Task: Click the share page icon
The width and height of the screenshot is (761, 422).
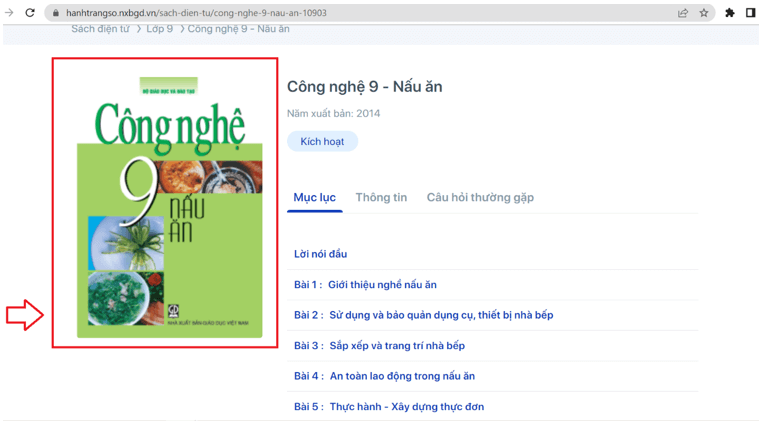Action: click(683, 13)
